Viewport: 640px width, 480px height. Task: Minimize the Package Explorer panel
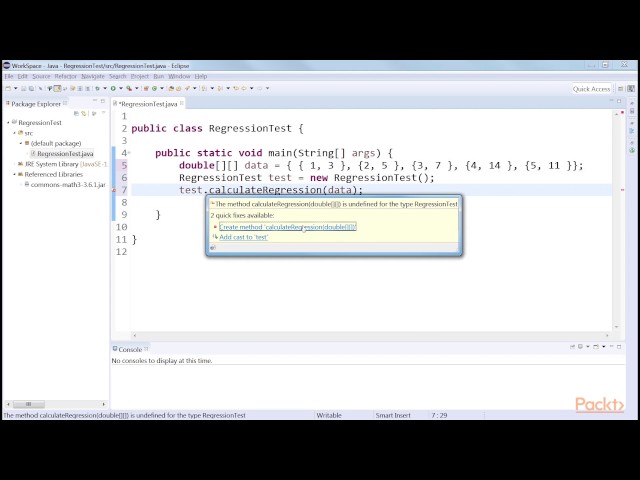(x=95, y=101)
